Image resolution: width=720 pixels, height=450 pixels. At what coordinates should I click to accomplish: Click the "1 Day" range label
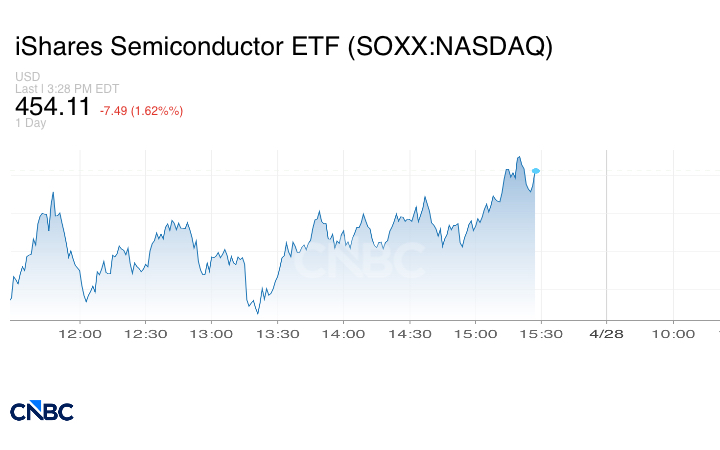click(31, 123)
